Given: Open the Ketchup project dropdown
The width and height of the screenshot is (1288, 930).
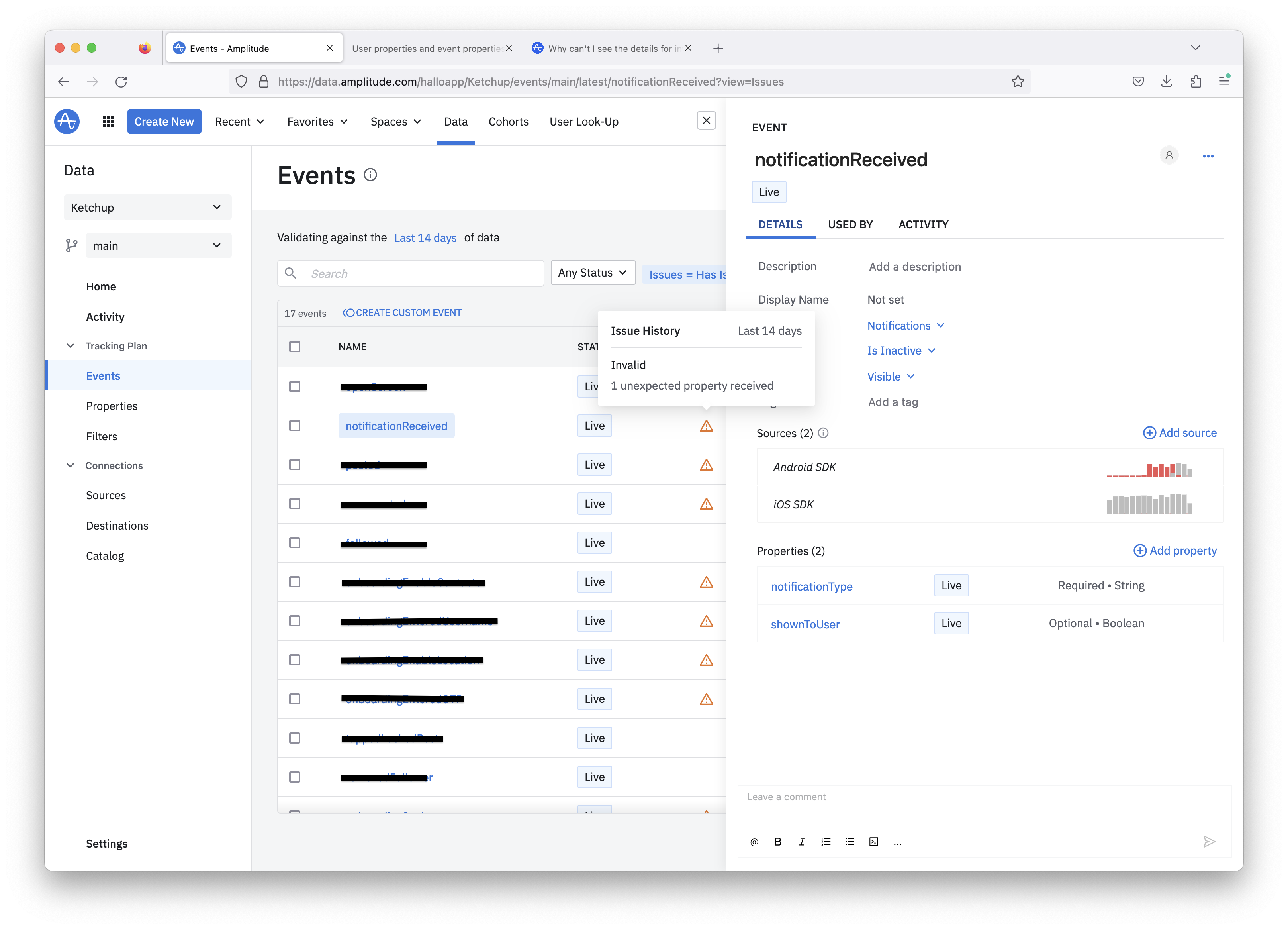Looking at the screenshot, I should (147, 207).
